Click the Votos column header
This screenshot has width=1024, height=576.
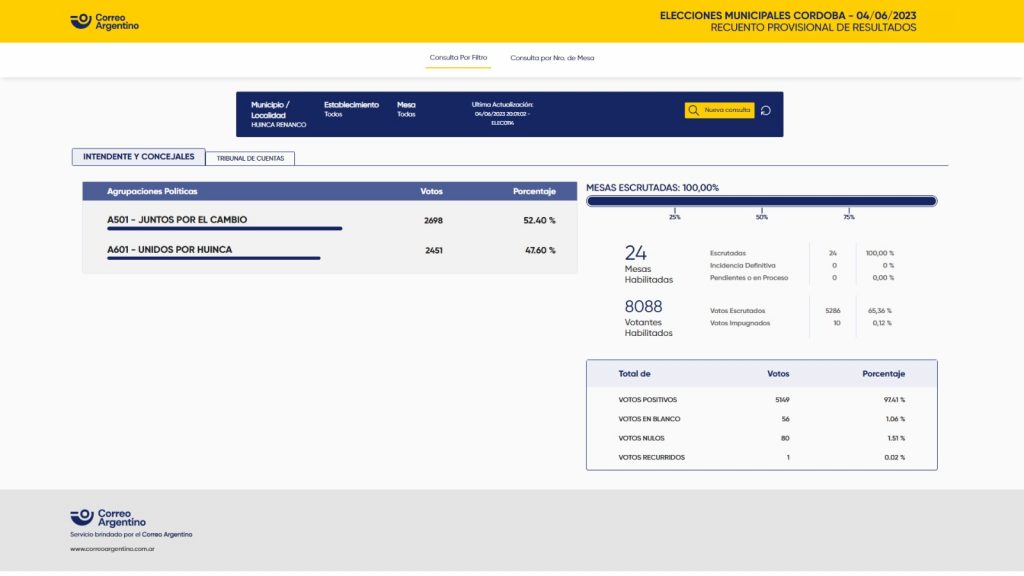pyautogui.click(x=431, y=191)
